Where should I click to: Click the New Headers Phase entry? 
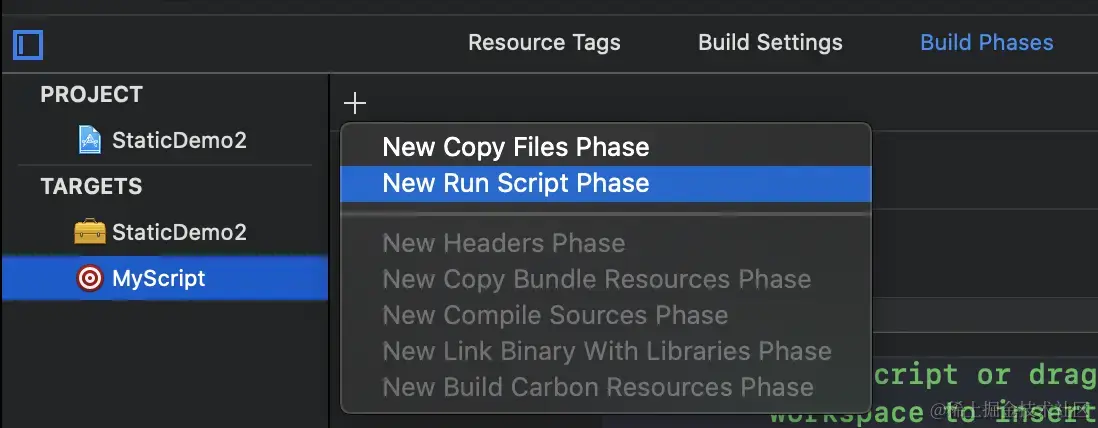(503, 243)
